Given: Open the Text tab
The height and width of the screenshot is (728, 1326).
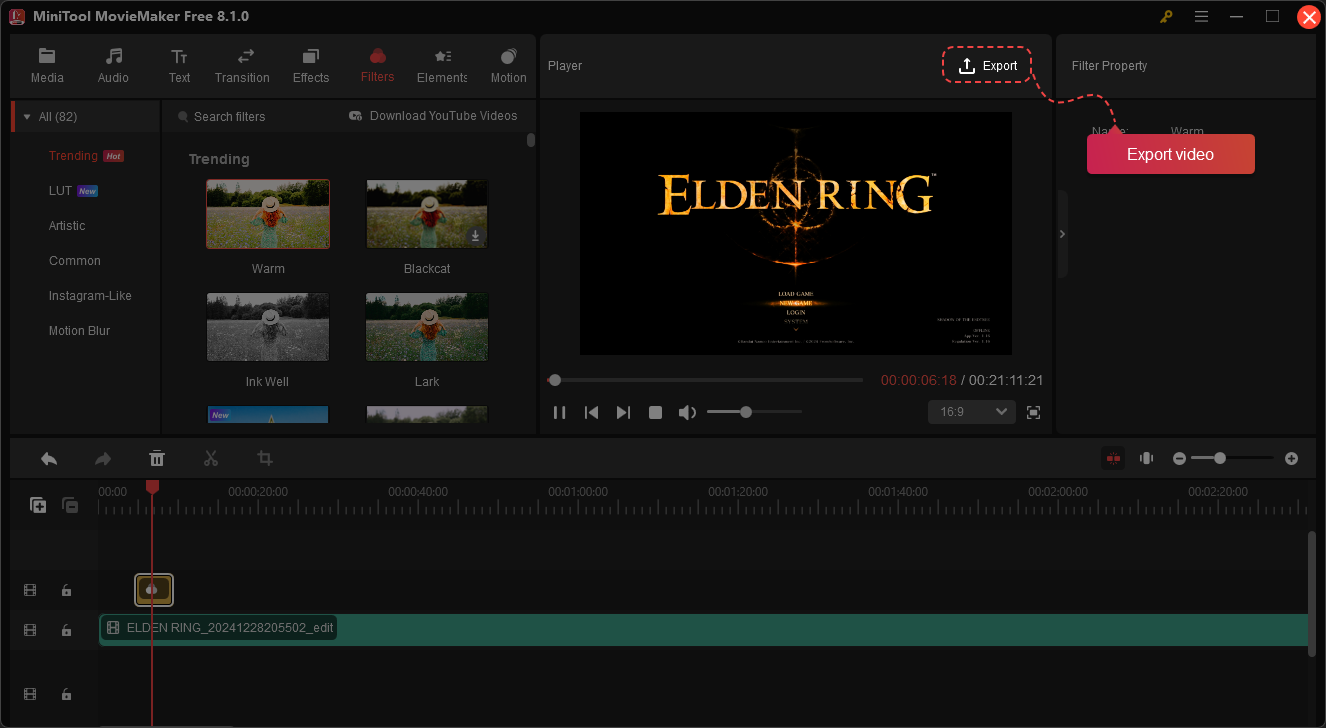Looking at the screenshot, I should click(x=179, y=66).
